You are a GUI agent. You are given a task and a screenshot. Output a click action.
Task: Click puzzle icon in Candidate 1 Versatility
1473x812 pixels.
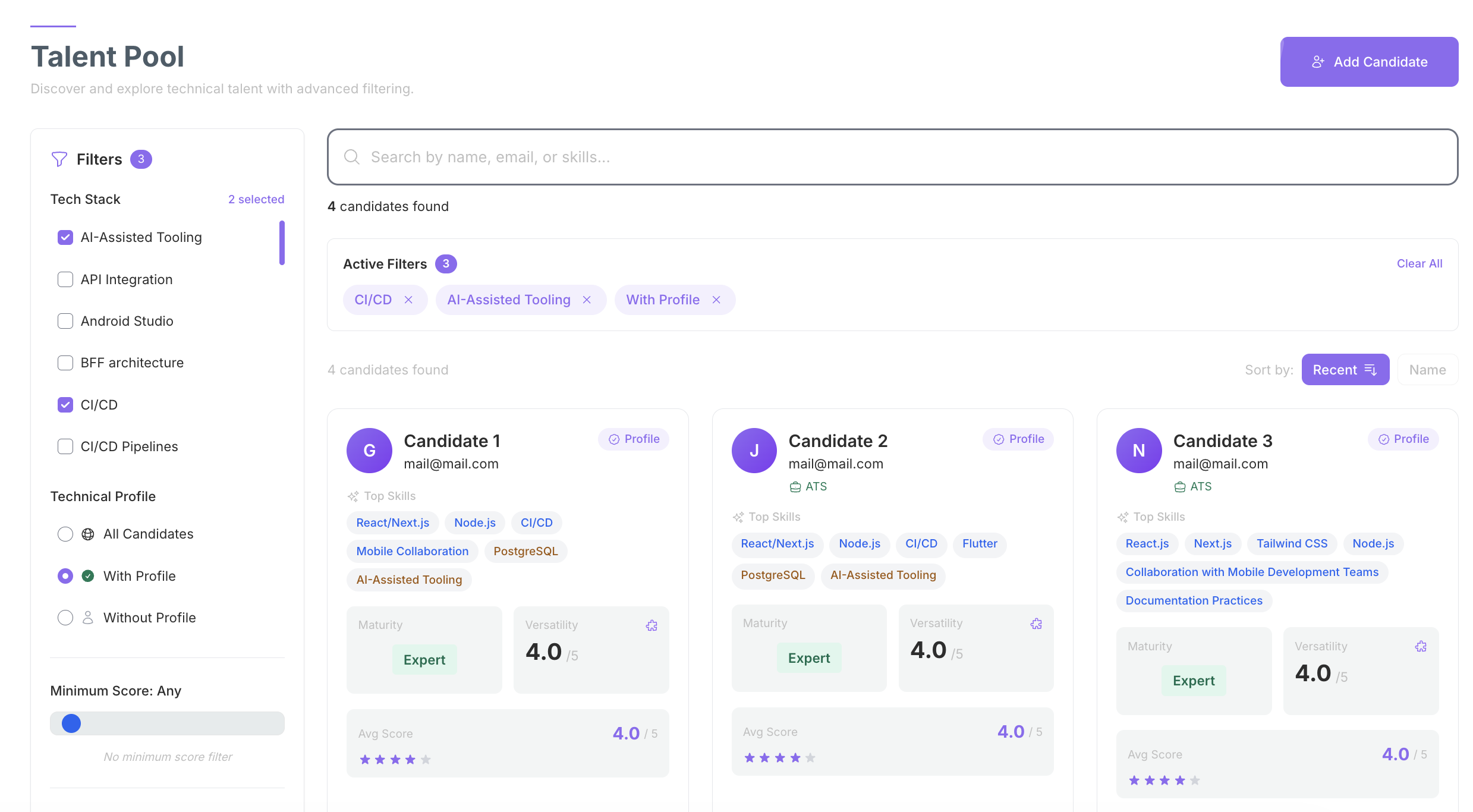[651, 625]
